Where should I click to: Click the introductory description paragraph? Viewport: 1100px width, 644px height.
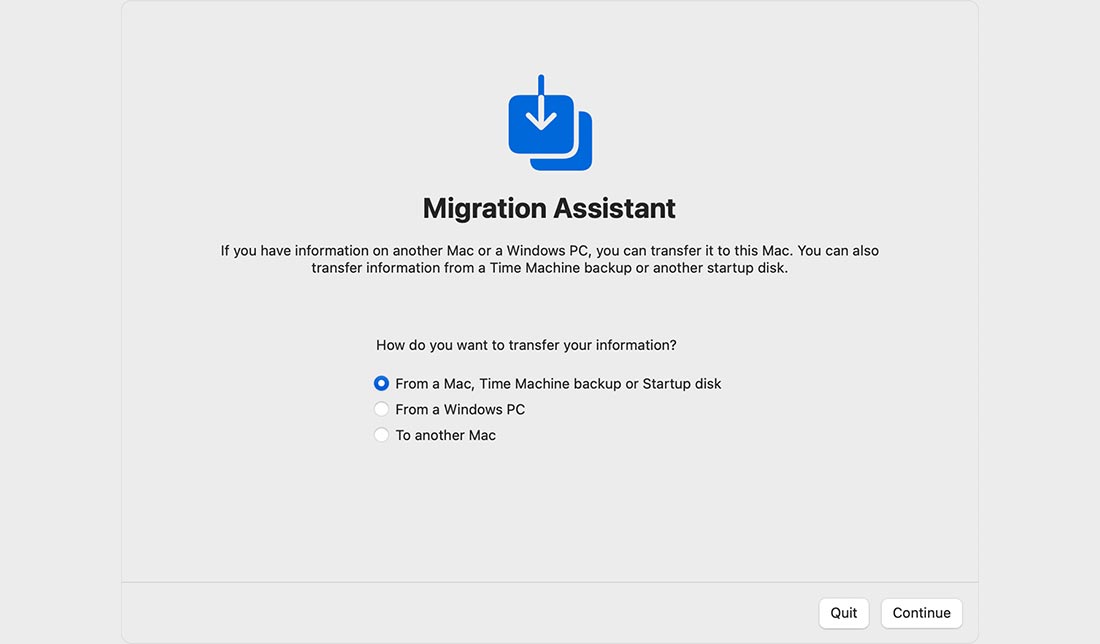point(549,259)
